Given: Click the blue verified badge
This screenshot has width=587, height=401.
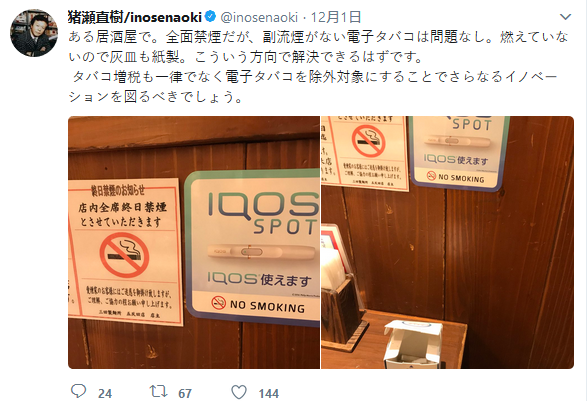Looking at the screenshot, I should [211, 16].
